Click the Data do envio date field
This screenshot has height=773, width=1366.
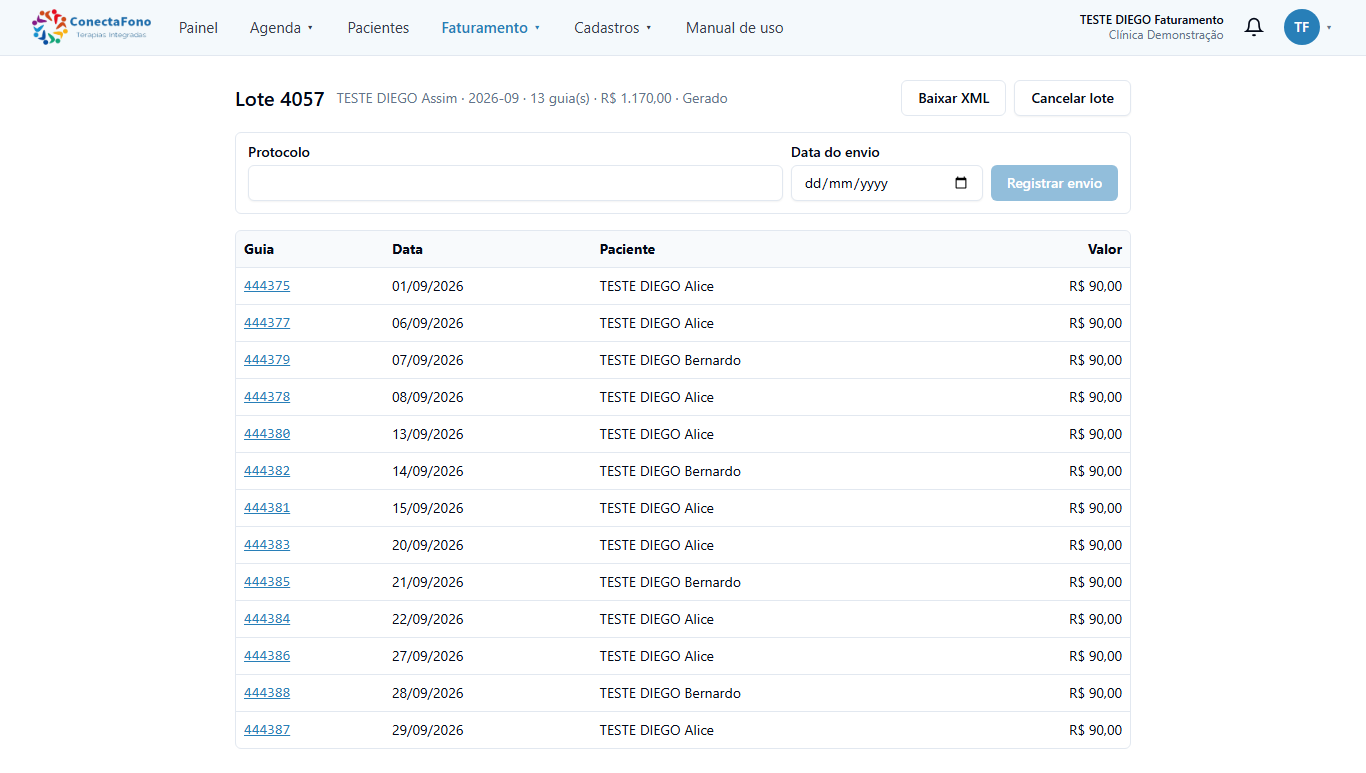(x=886, y=183)
